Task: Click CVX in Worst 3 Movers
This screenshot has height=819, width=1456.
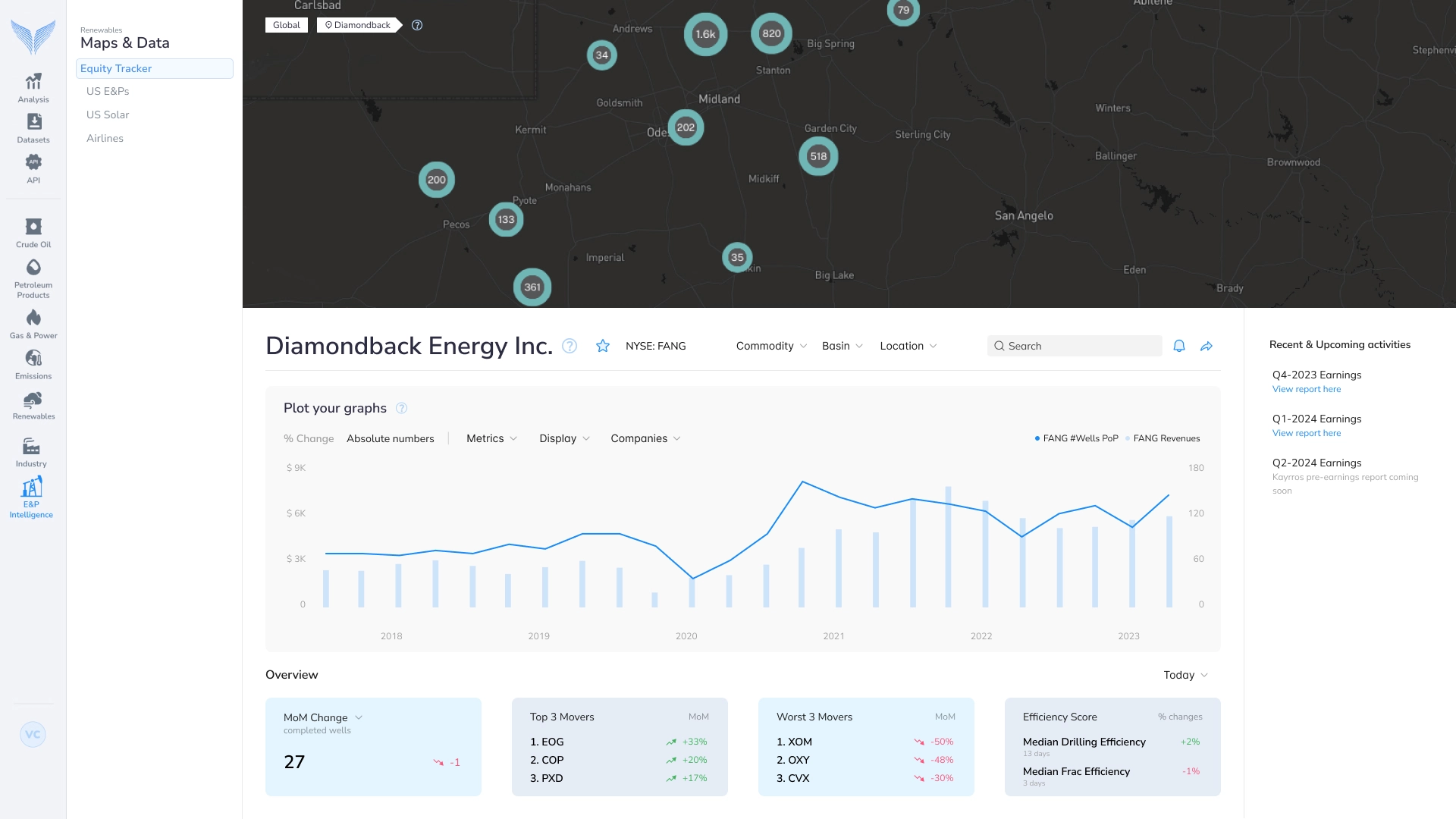Action: point(793,778)
